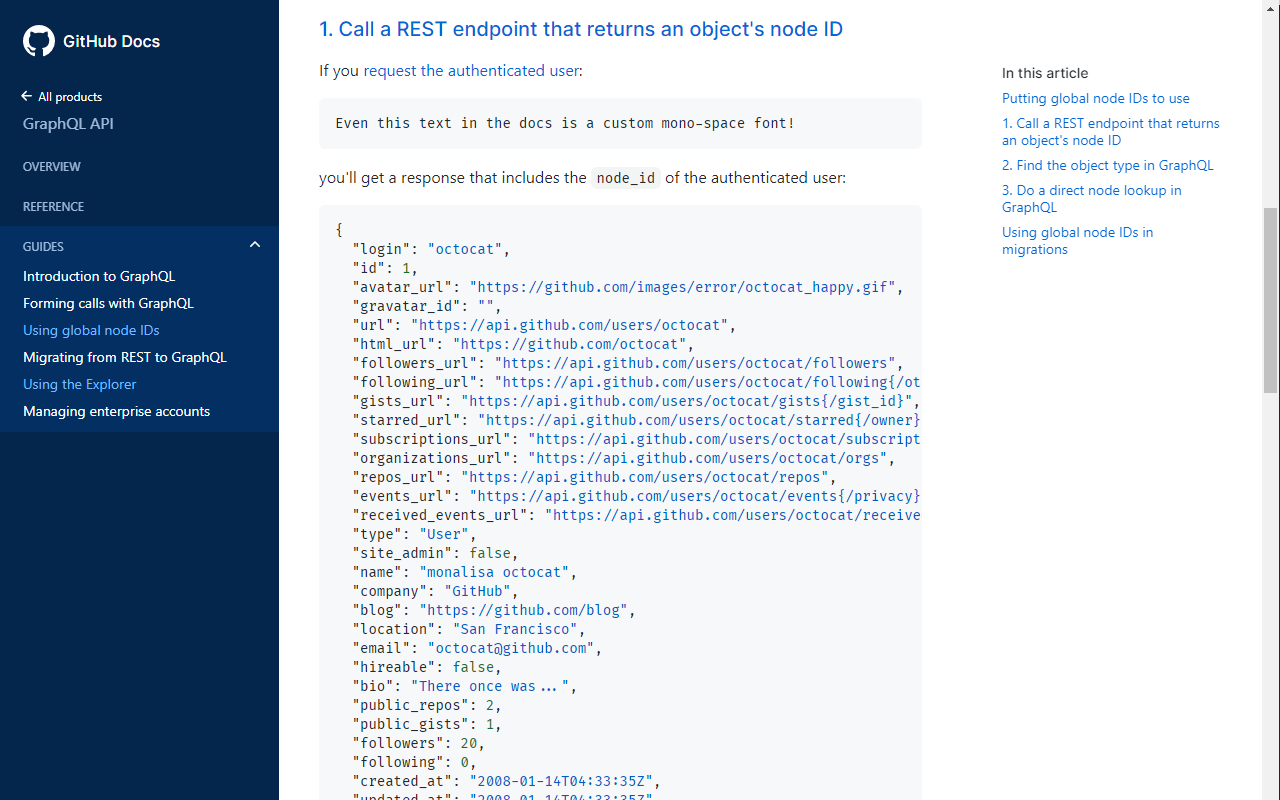Click the In this article heading
The width and height of the screenshot is (1280, 800).
pos(1045,73)
